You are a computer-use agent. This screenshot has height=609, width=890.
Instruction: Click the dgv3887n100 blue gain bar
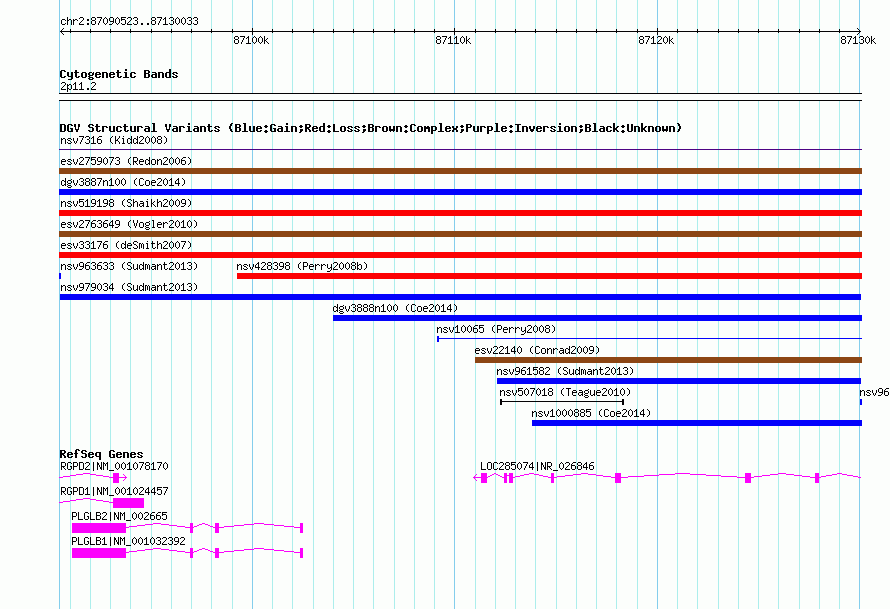pos(460,192)
